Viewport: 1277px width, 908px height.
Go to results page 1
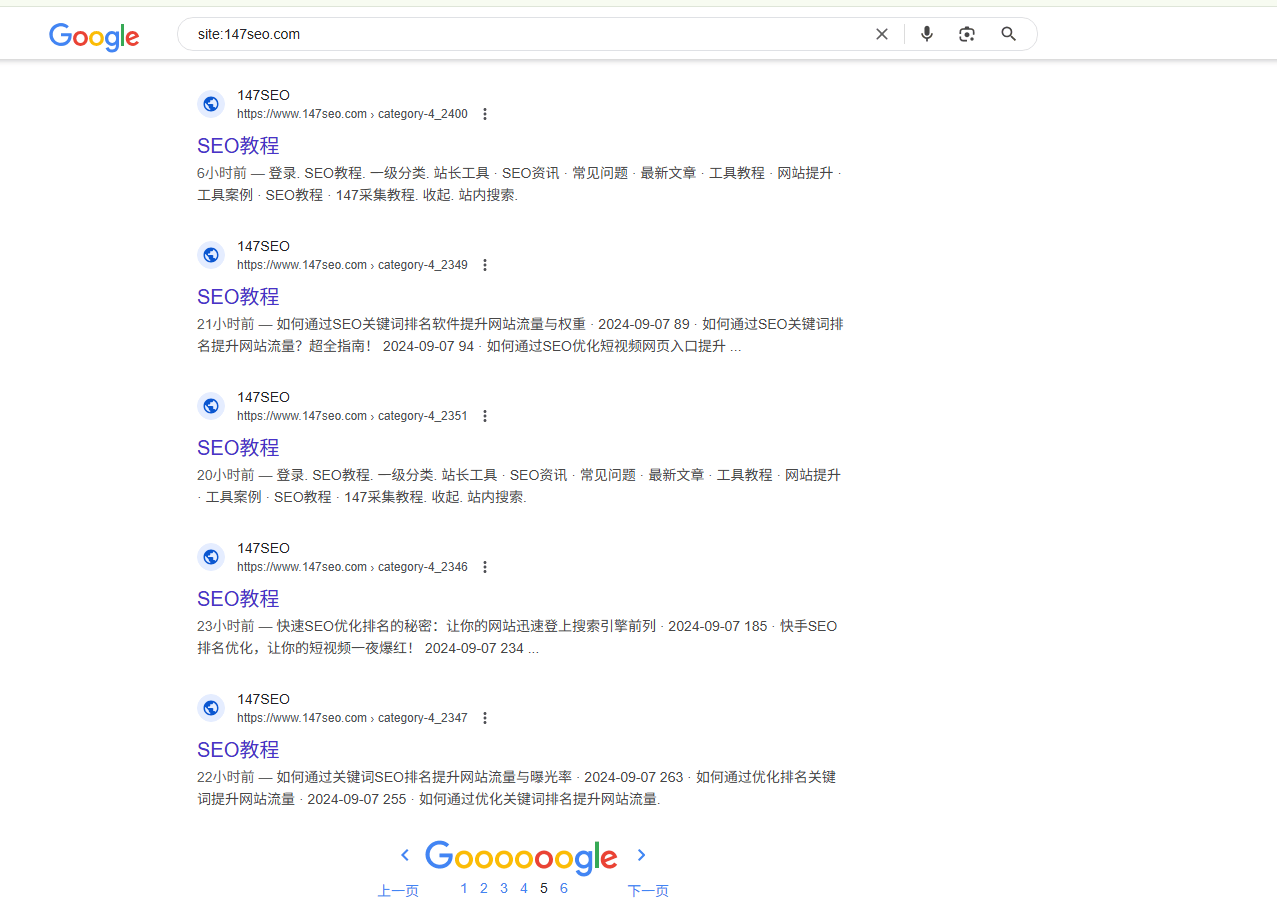(x=464, y=888)
